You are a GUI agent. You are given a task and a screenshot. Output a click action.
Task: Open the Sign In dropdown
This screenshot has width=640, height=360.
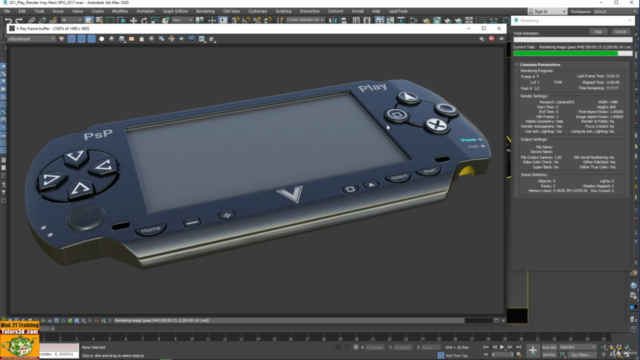(x=547, y=11)
